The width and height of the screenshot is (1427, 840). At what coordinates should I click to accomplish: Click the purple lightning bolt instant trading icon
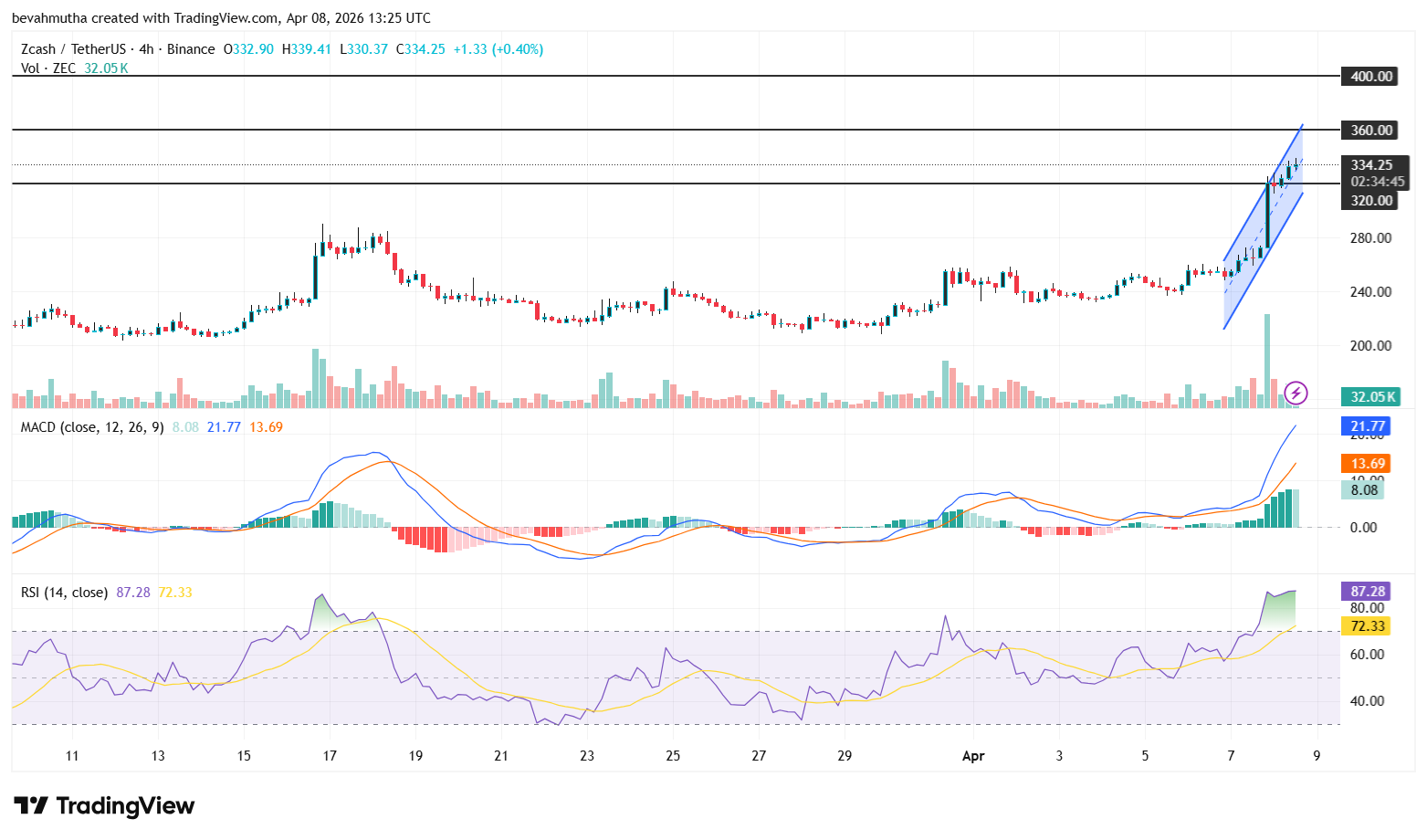1296,394
